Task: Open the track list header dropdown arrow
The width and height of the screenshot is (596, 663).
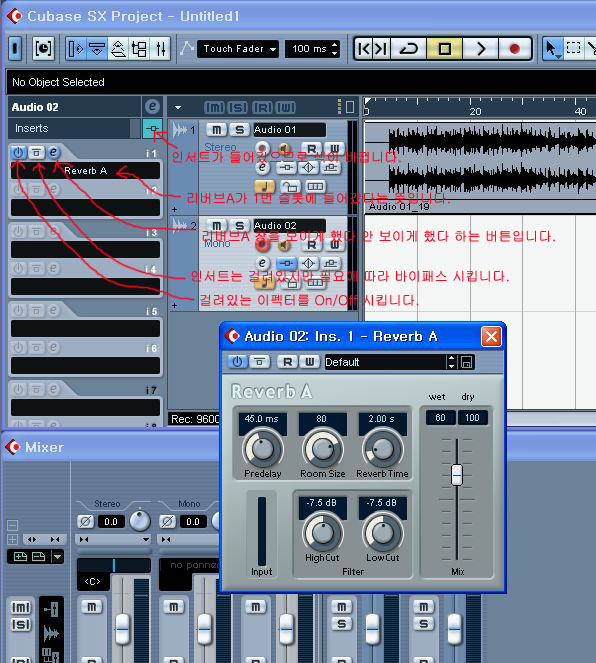Action: (178, 107)
